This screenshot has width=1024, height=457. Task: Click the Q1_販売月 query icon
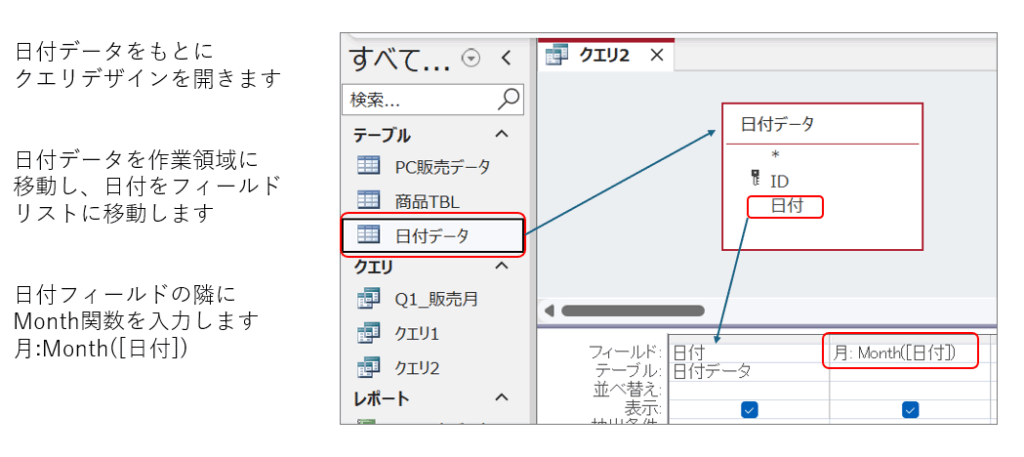(368, 298)
